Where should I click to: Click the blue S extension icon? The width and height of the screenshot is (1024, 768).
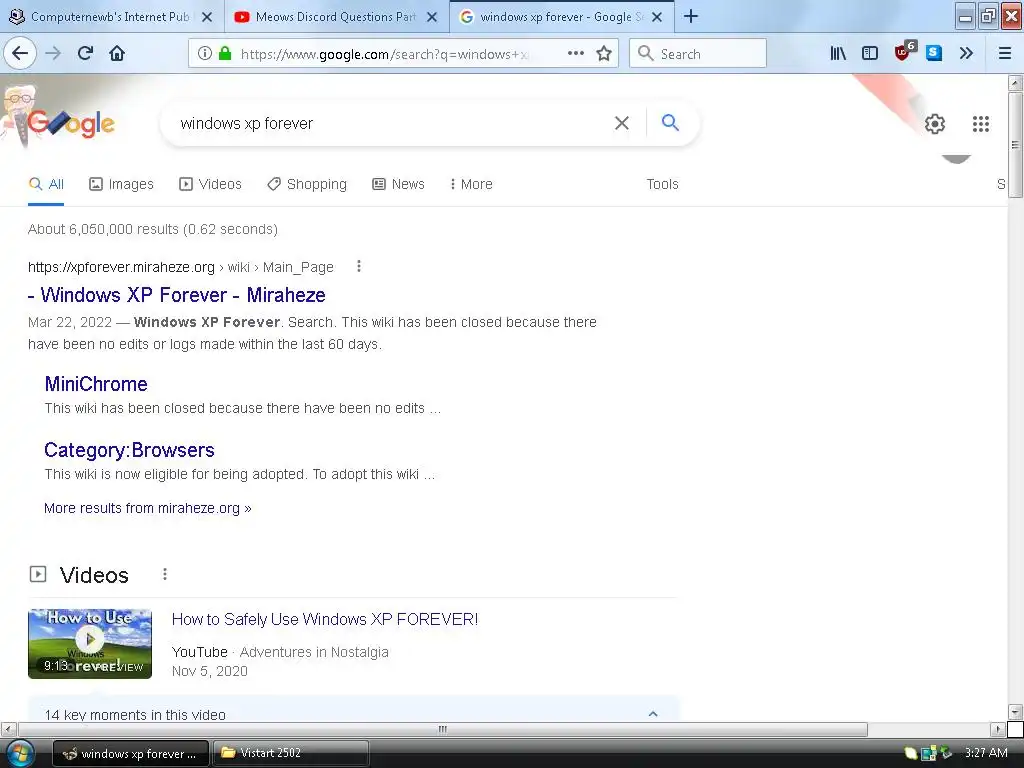[934, 53]
